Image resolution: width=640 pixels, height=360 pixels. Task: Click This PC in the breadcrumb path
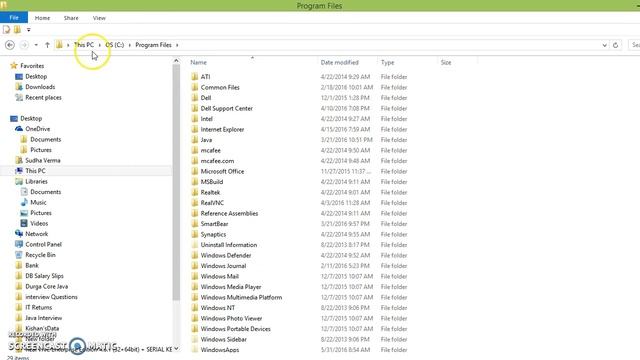[84, 45]
